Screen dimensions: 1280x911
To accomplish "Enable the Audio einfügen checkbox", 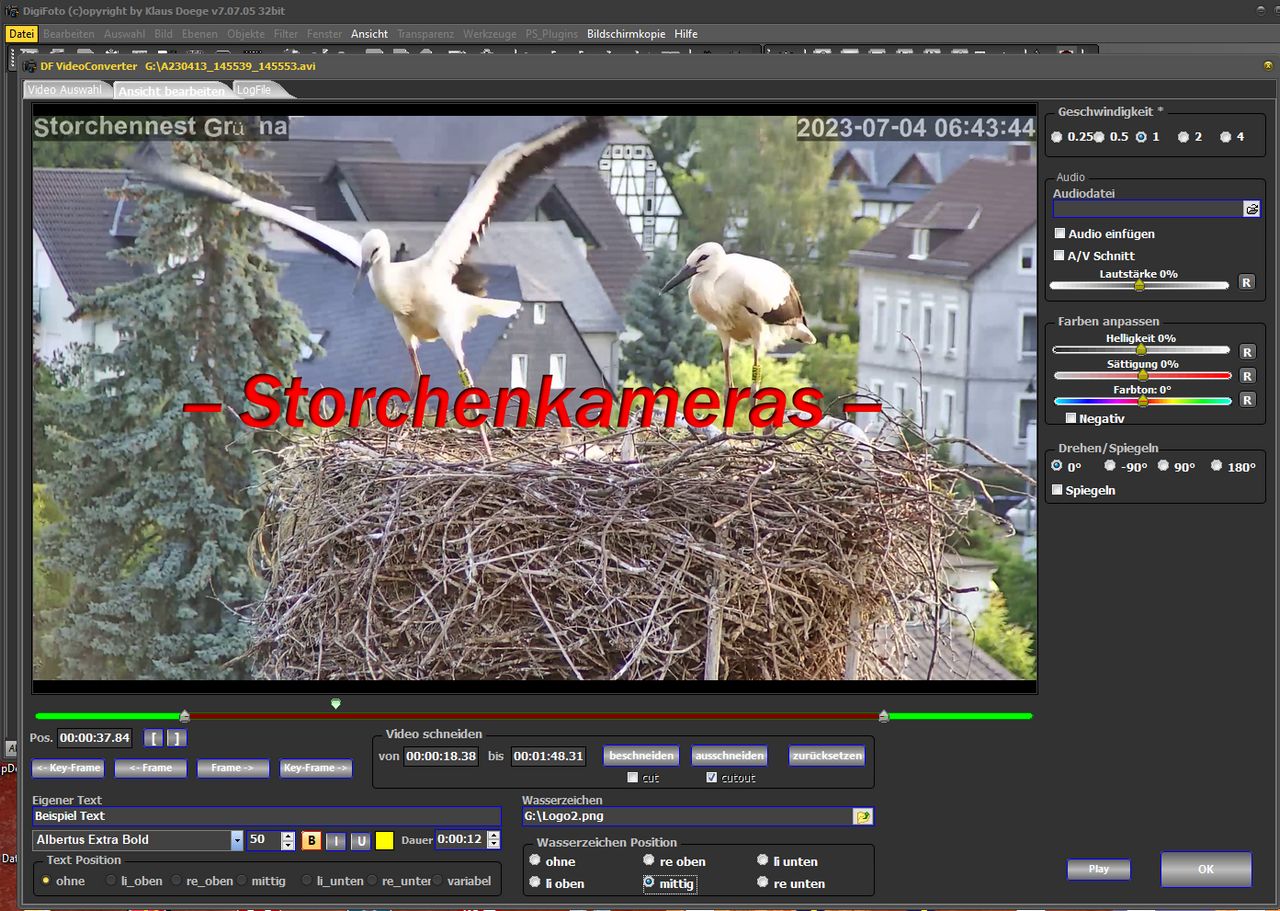I will pyautogui.click(x=1060, y=233).
